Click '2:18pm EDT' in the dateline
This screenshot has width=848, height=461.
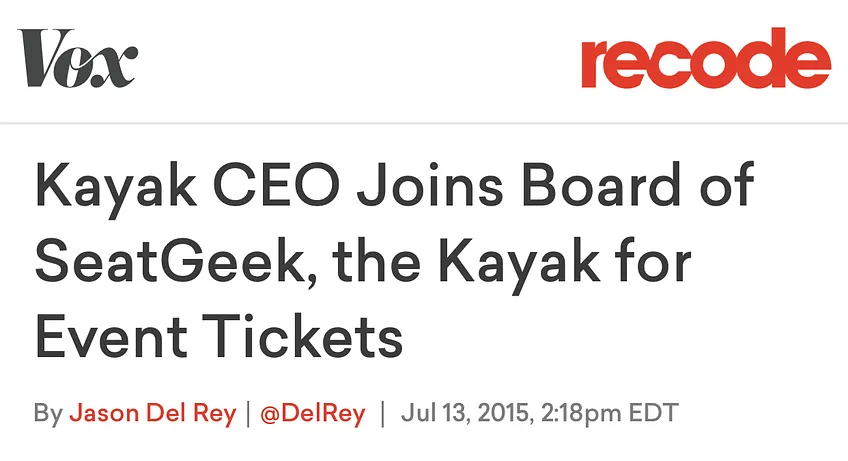(x=609, y=413)
